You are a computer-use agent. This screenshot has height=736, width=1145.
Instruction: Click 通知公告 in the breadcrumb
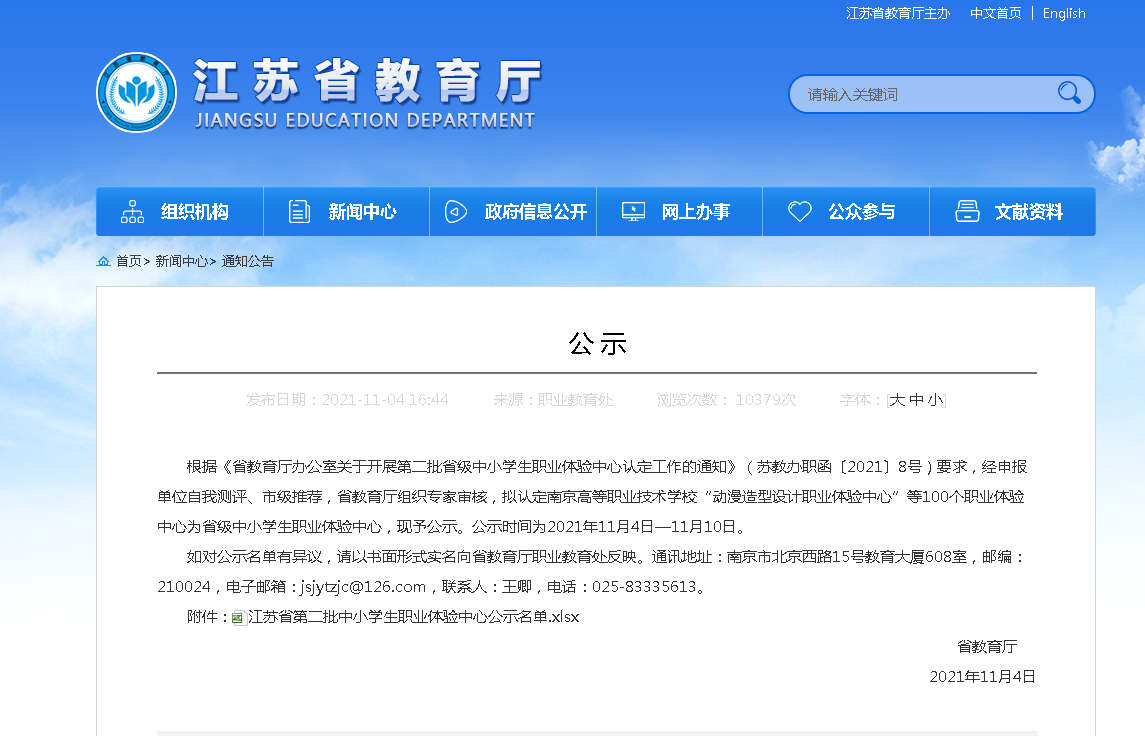[x=248, y=261]
